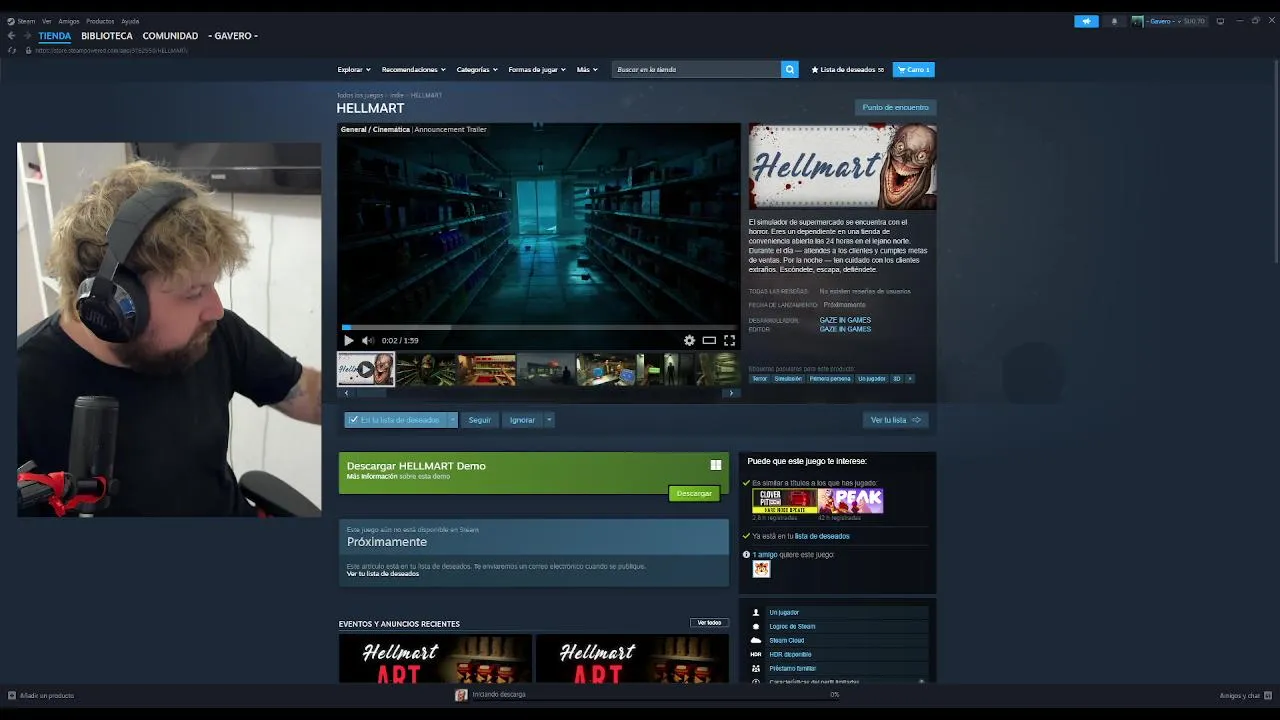Reload the page with refresh icon
Image resolution: width=1280 pixels, height=720 pixels.
pyautogui.click(x=12, y=50)
